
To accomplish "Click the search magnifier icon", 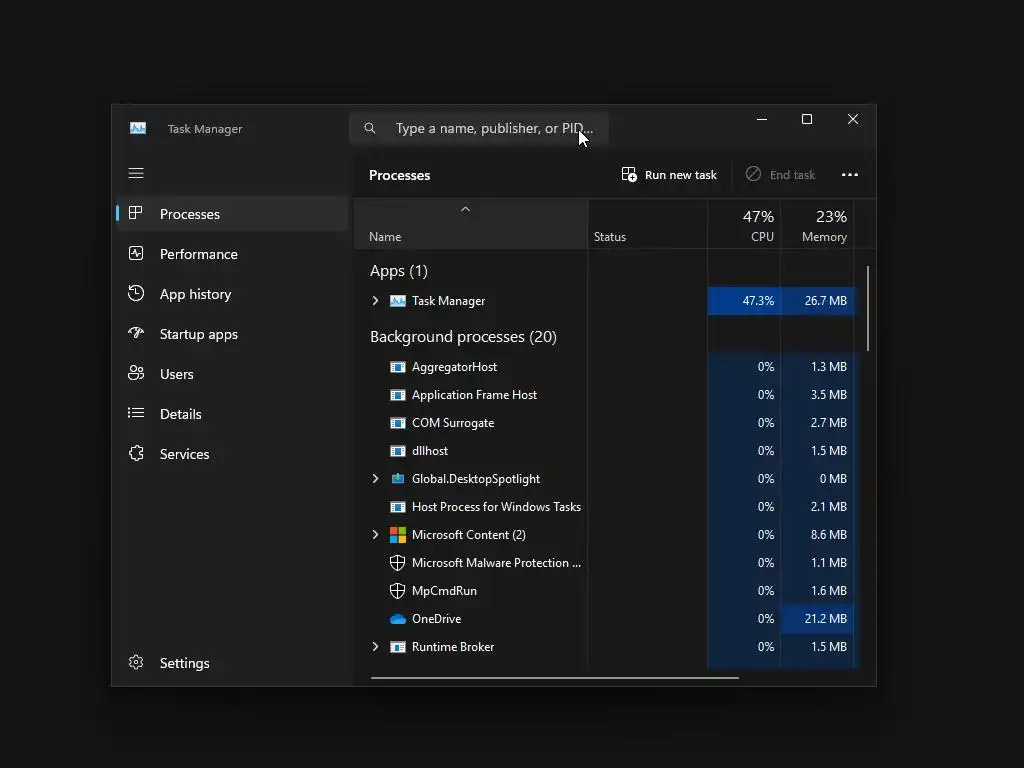I will point(370,128).
